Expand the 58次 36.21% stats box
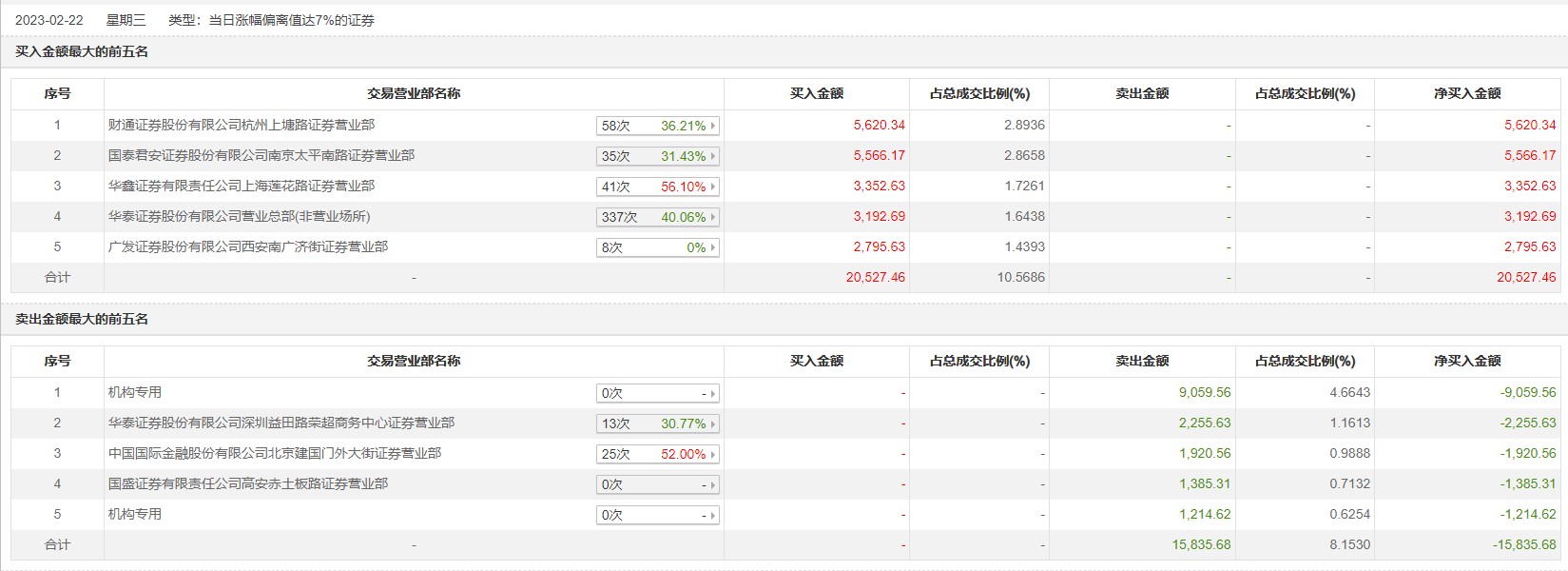The height and width of the screenshot is (571, 1568). click(x=657, y=126)
